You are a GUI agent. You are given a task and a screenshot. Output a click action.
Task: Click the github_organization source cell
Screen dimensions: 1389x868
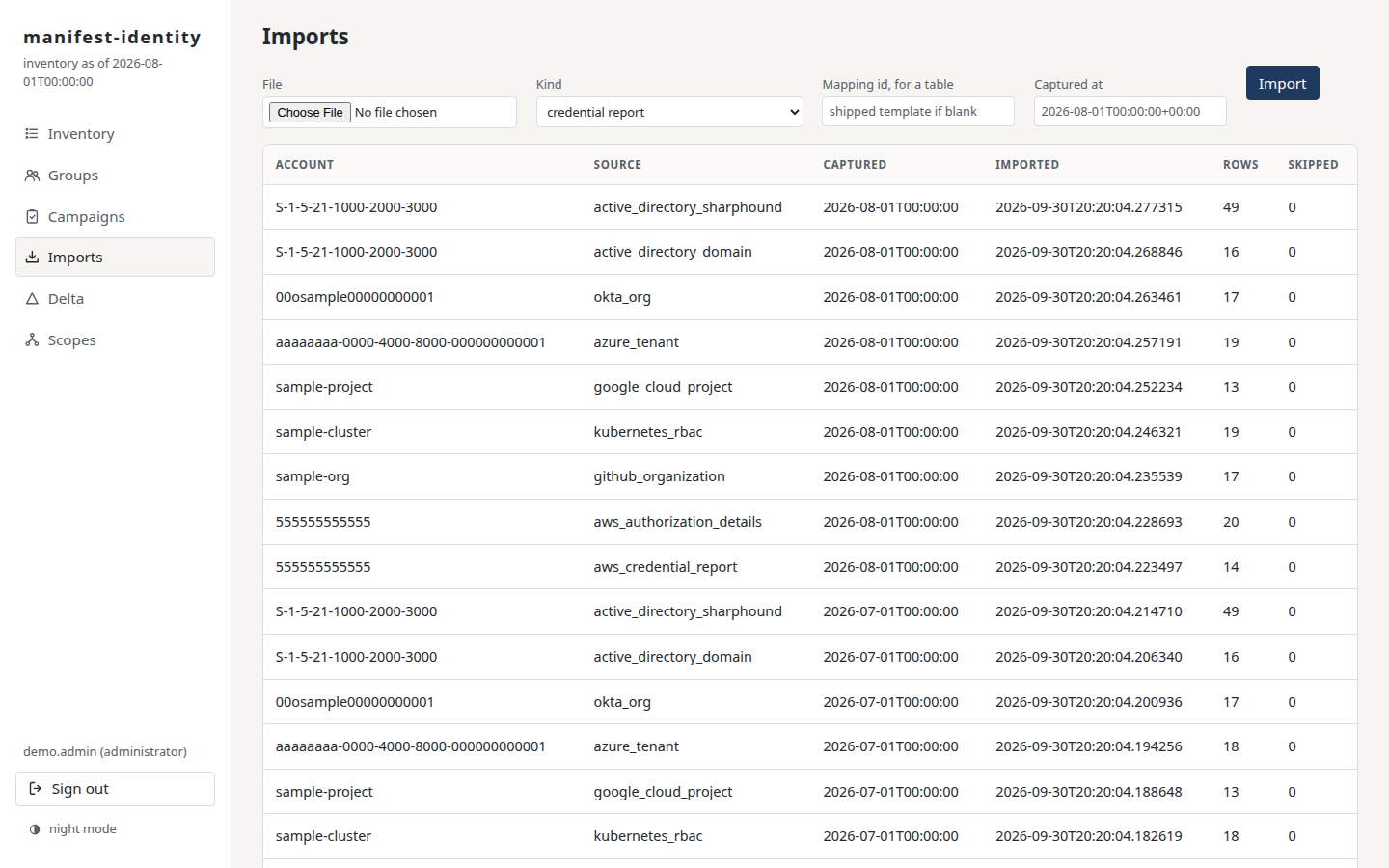(659, 476)
